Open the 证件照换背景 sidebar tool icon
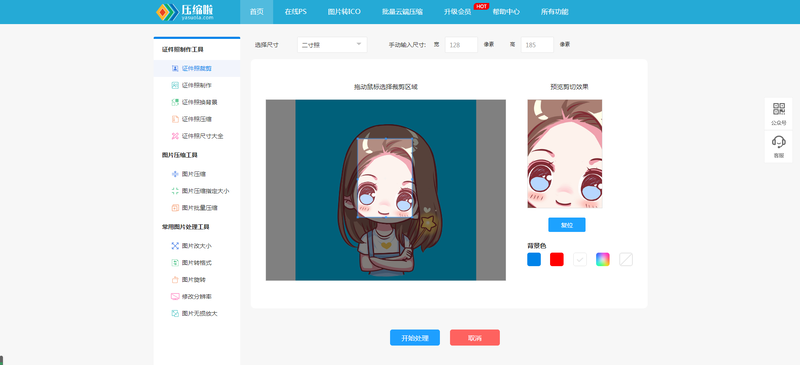The width and height of the screenshot is (800, 365). [175, 102]
